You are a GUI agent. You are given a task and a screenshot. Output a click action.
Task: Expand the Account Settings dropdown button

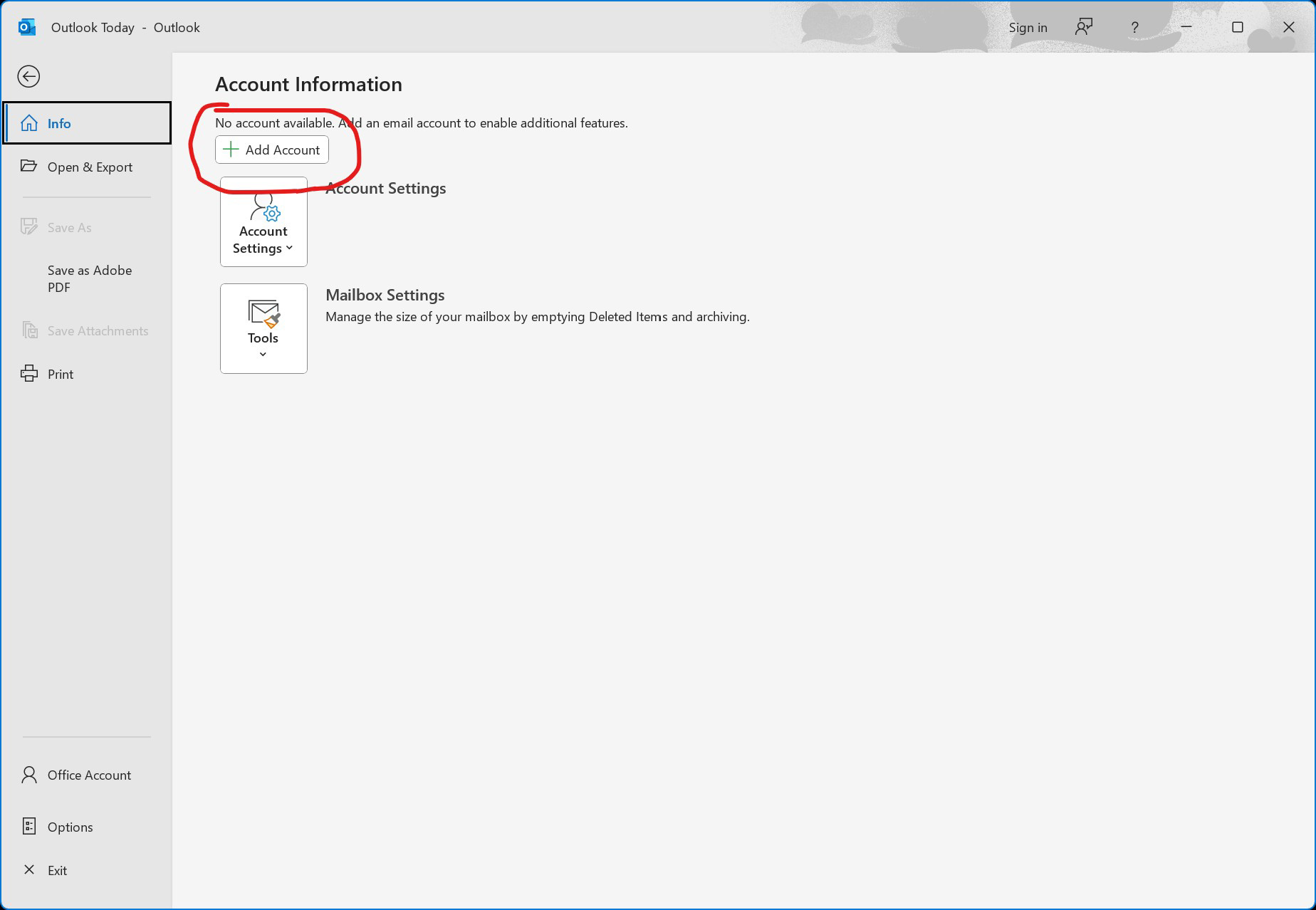263,222
